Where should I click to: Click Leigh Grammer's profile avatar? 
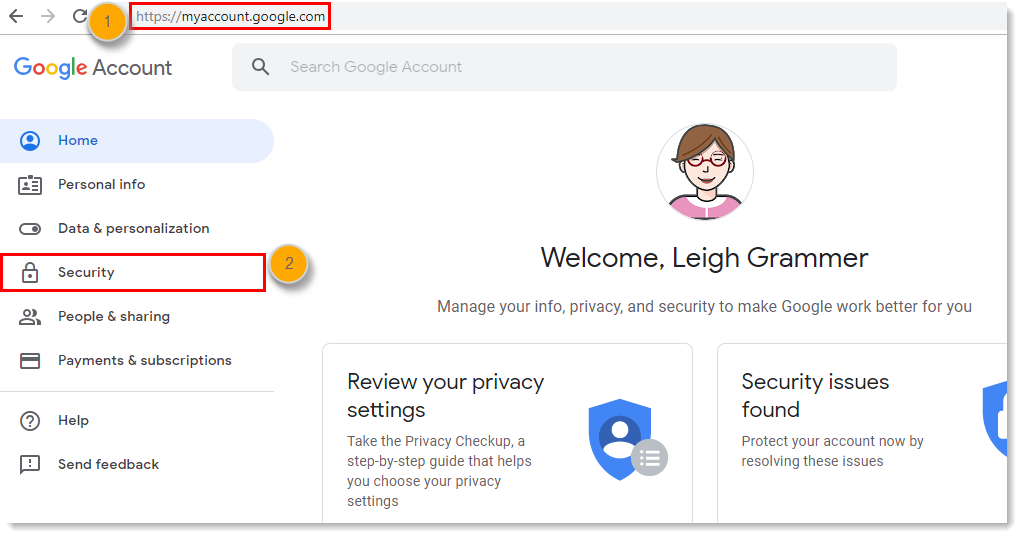[705, 172]
